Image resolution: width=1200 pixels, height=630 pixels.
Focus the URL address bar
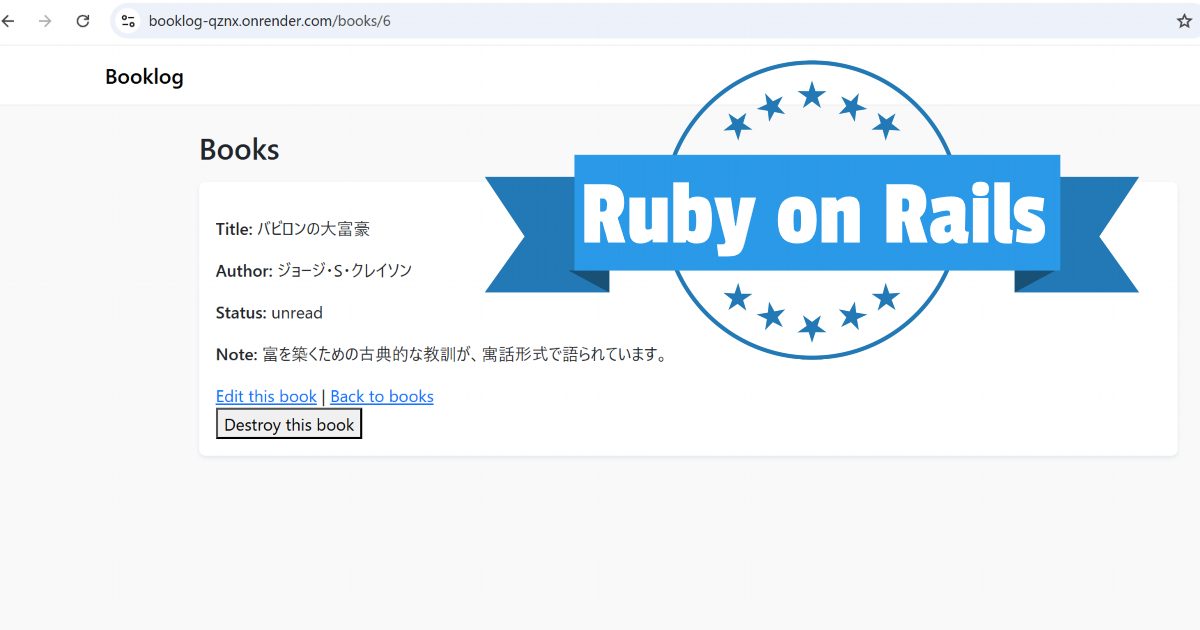pos(600,21)
